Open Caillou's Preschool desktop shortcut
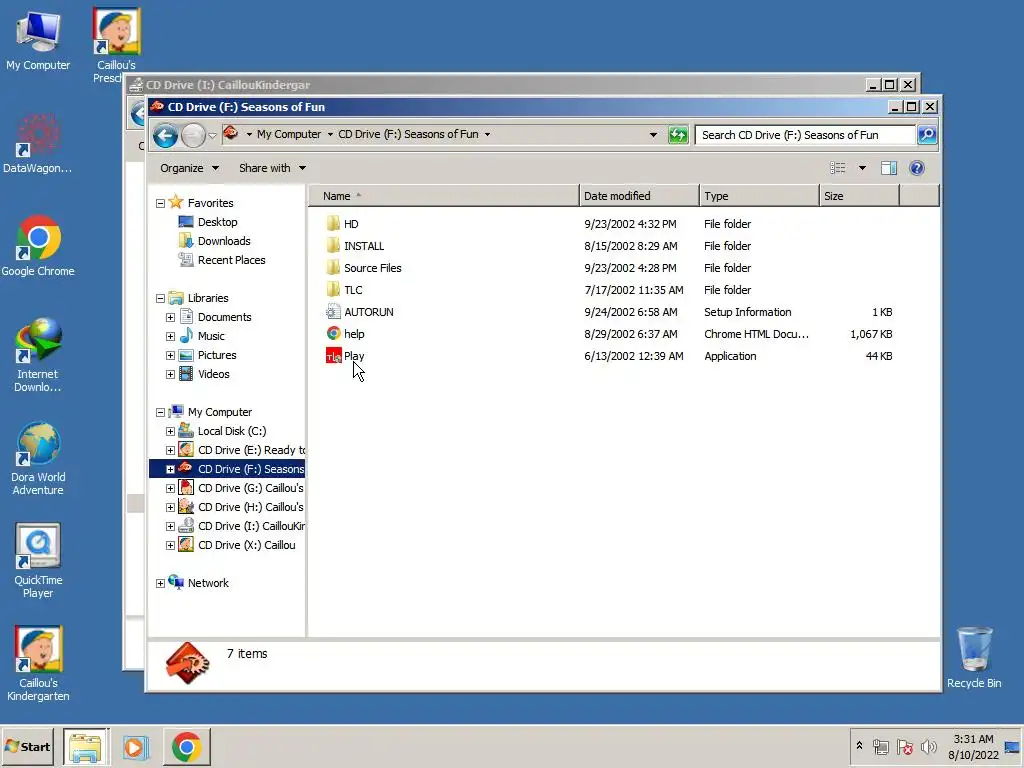Viewport: 1024px width, 768px height. [x=116, y=44]
